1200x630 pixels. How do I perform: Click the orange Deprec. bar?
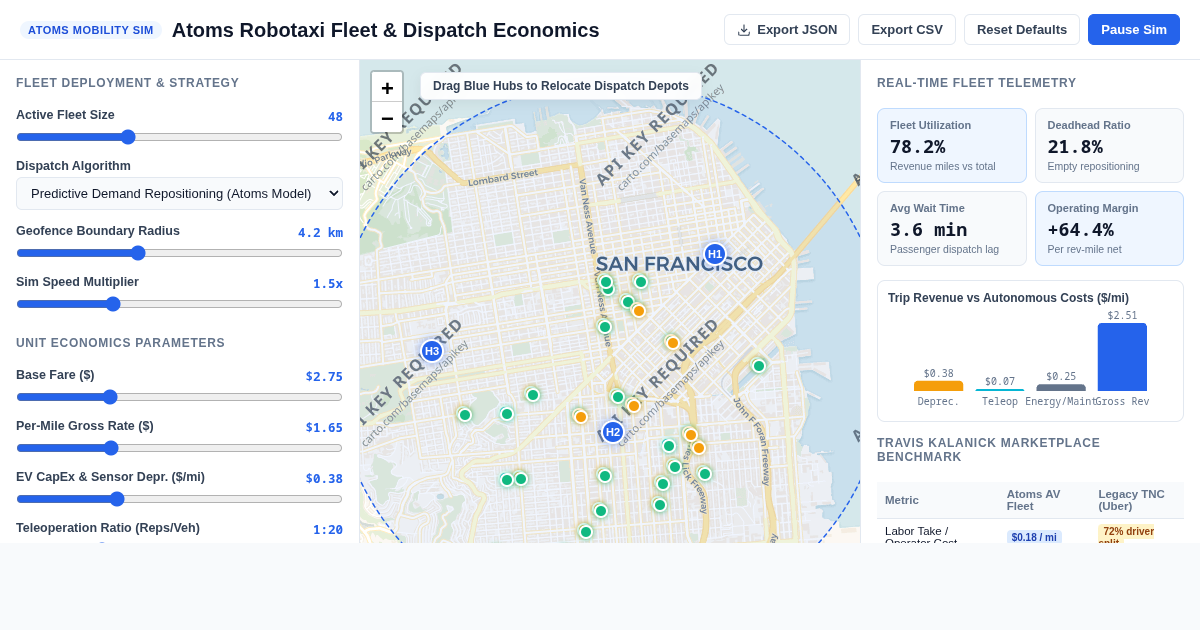(938, 386)
